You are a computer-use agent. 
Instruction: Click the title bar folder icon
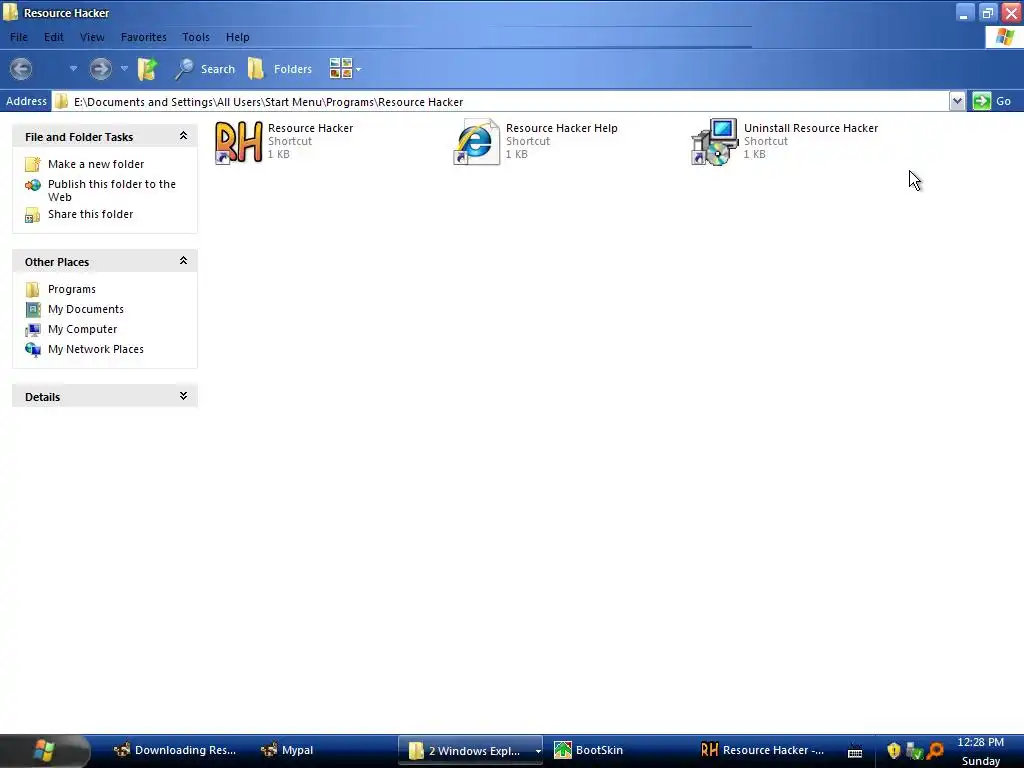pyautogui.click(x=10, y=12)
